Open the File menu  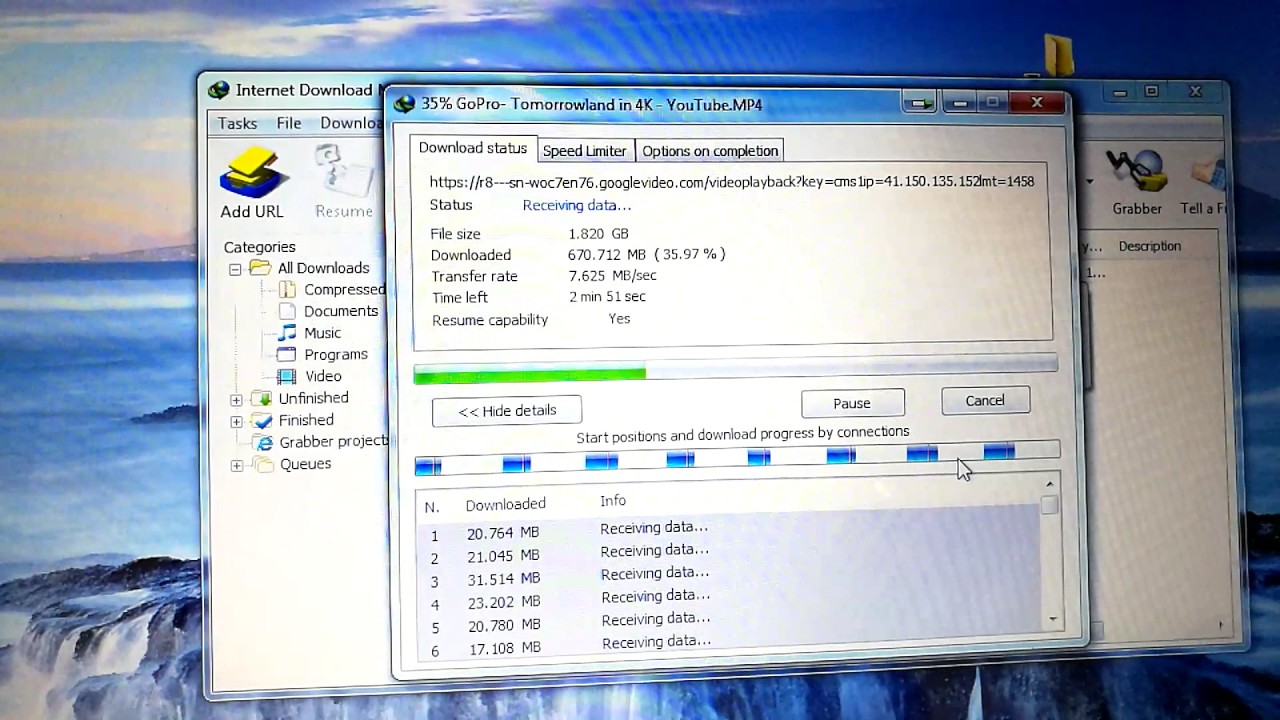click(x=289, y=123)
